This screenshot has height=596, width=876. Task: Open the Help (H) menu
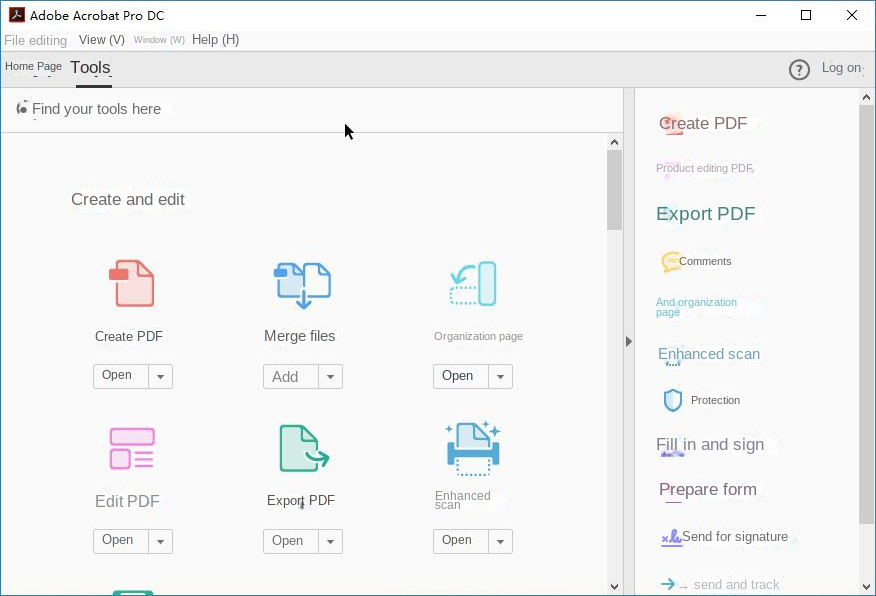[215, 40]
